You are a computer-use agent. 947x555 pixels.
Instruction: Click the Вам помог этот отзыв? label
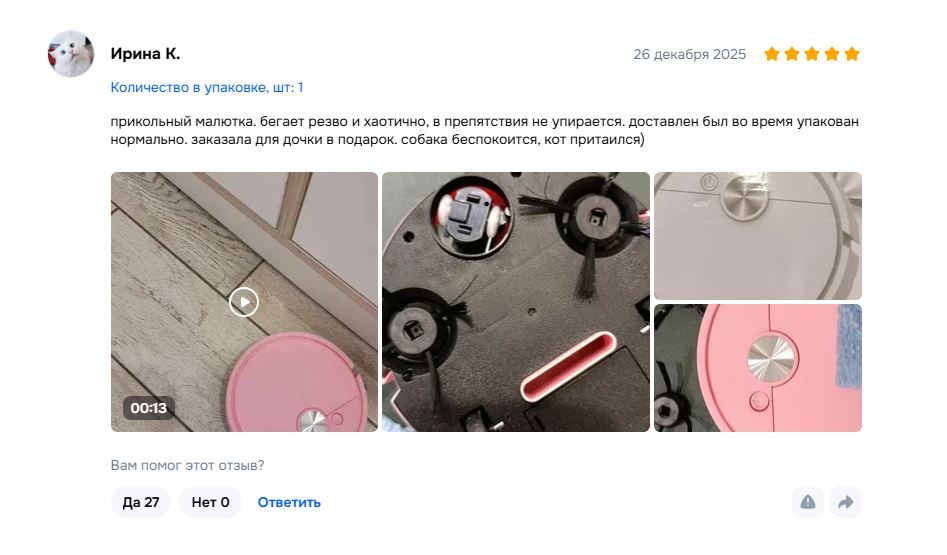[187, 465]
